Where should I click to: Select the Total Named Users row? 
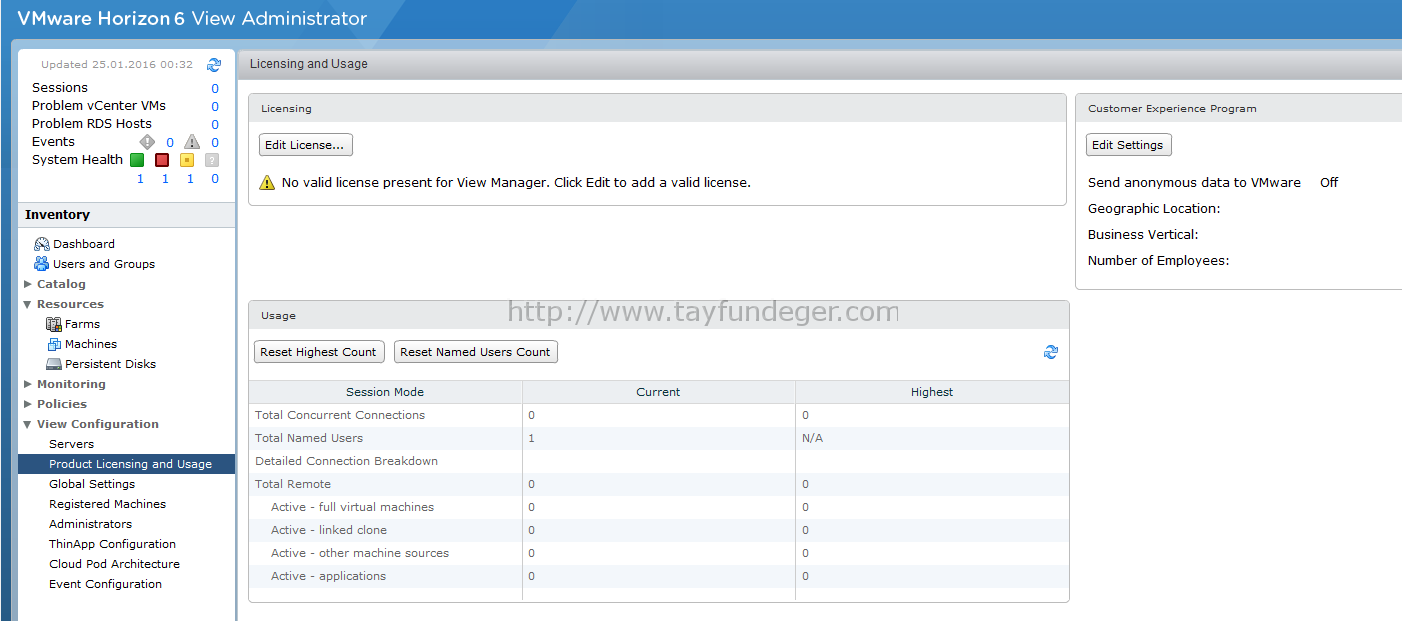pyautogui.click(x=659, y=438)
